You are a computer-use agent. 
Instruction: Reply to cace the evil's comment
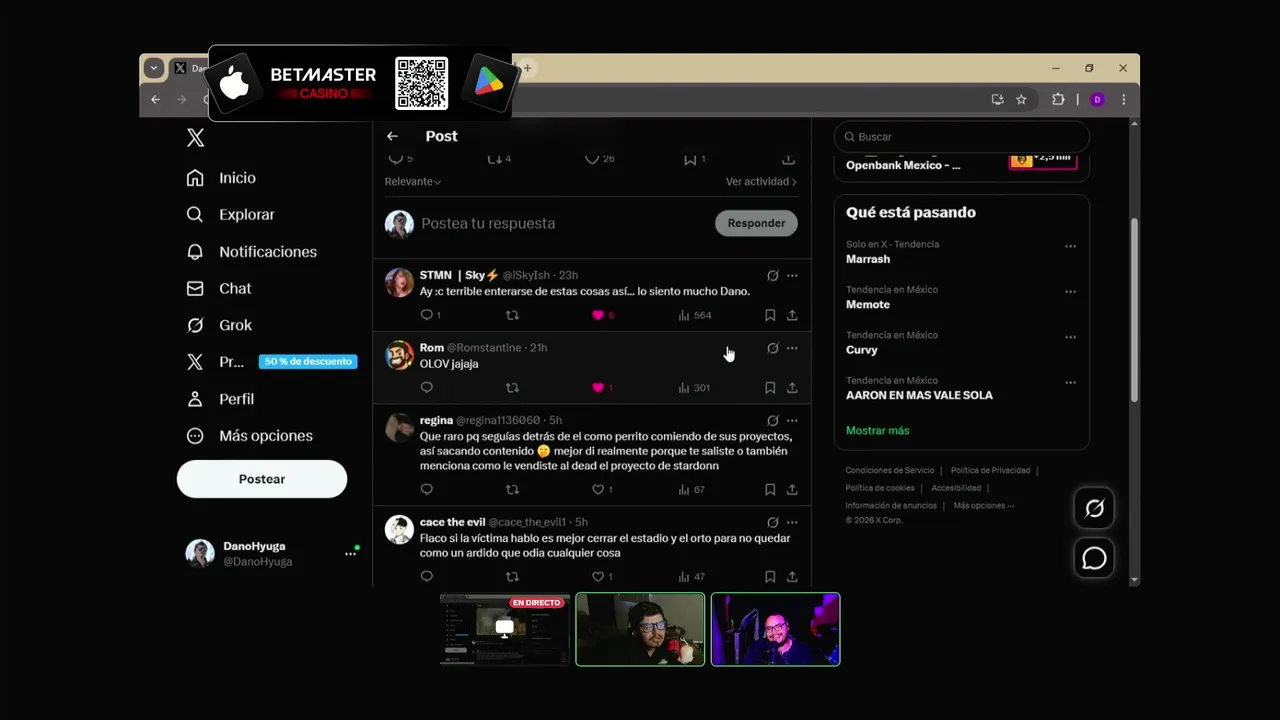pos(427,576)
